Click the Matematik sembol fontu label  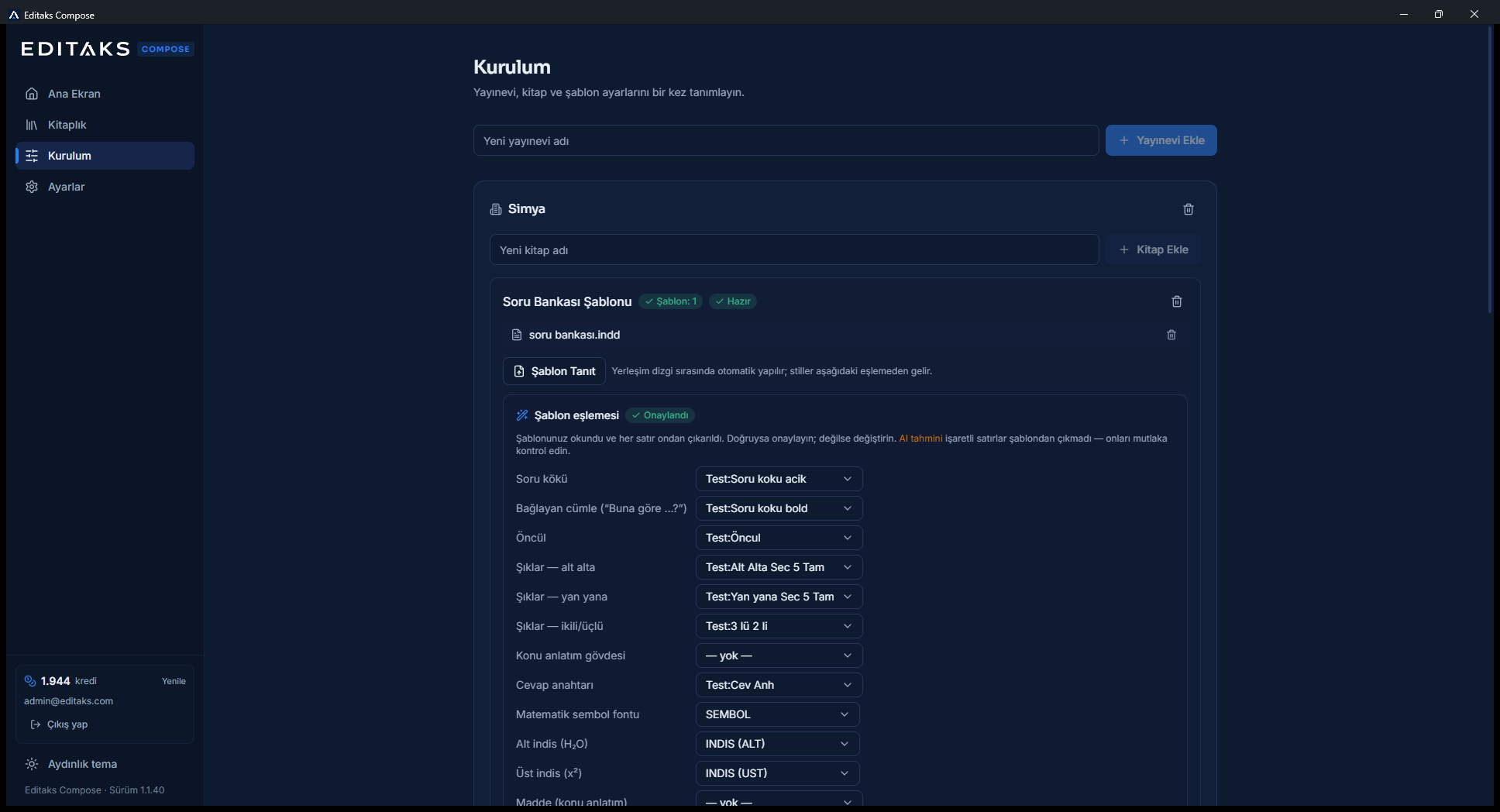point(577,714)
